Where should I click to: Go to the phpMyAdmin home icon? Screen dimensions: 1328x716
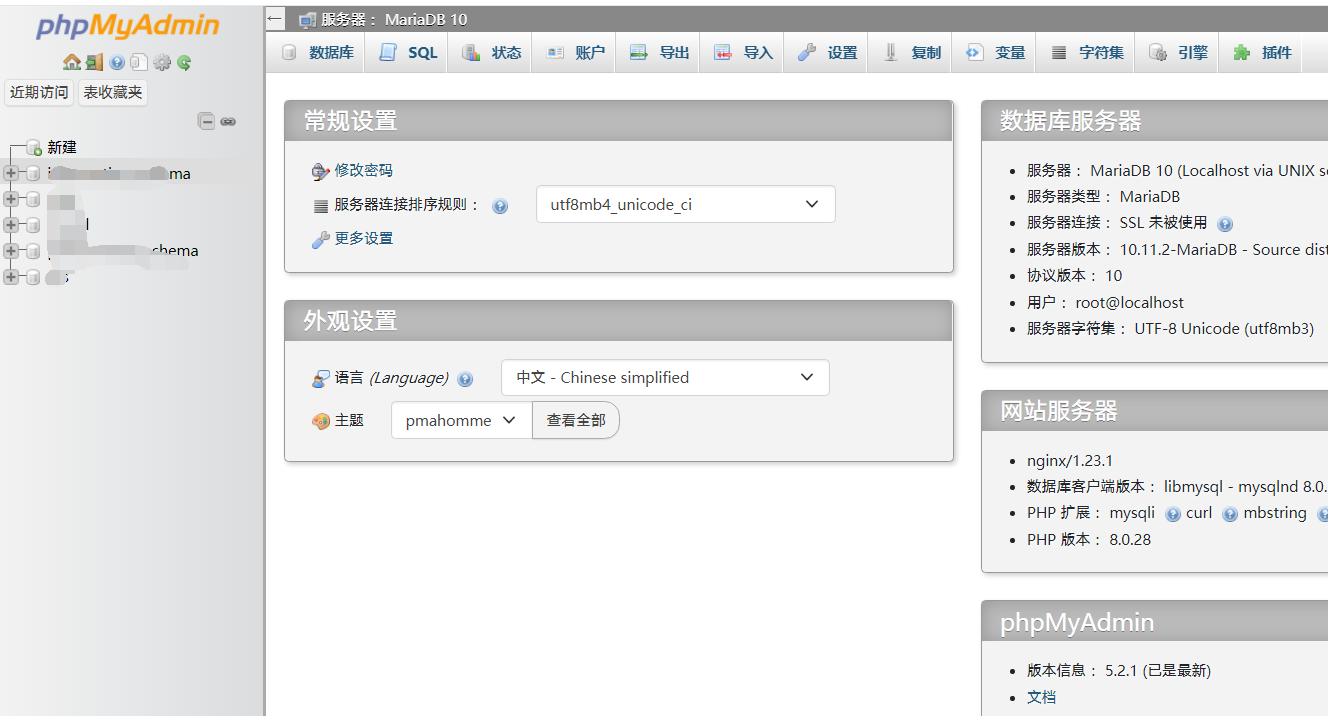(72, 62)
